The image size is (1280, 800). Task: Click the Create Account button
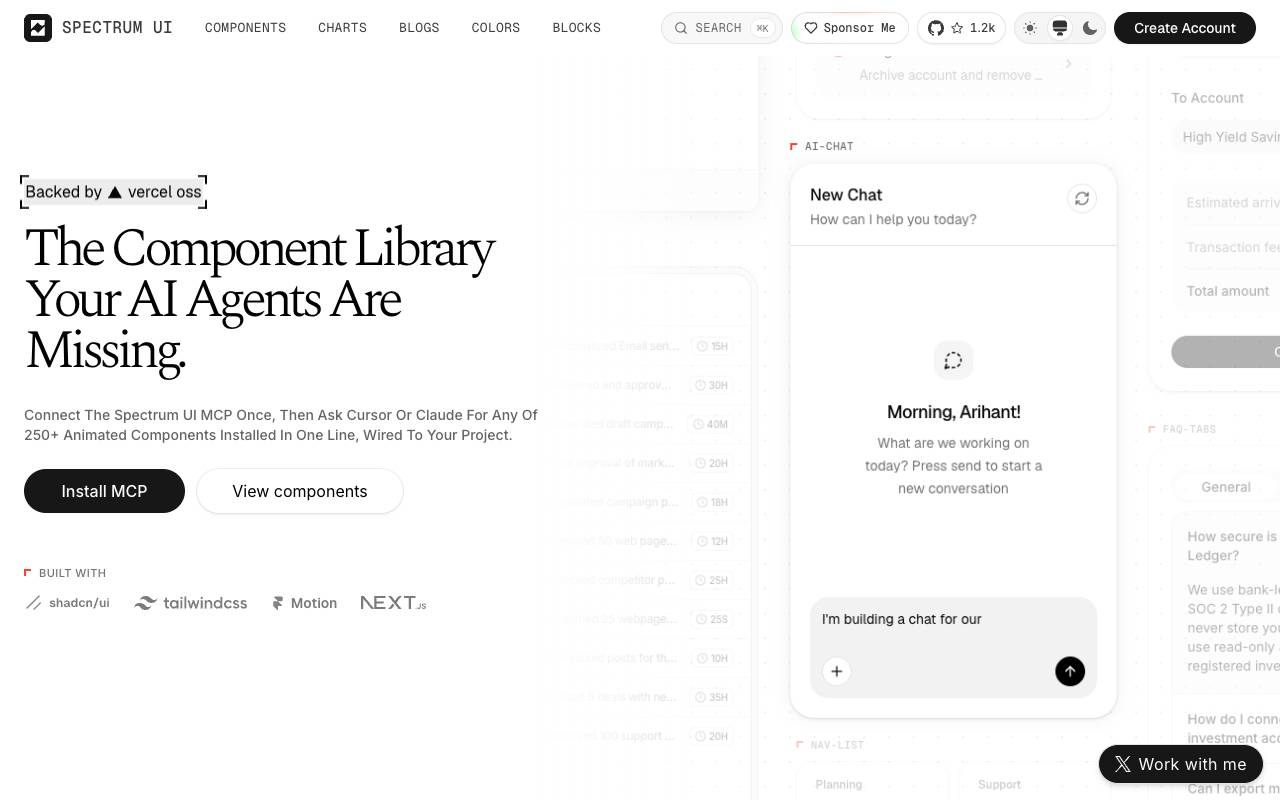1185,28
